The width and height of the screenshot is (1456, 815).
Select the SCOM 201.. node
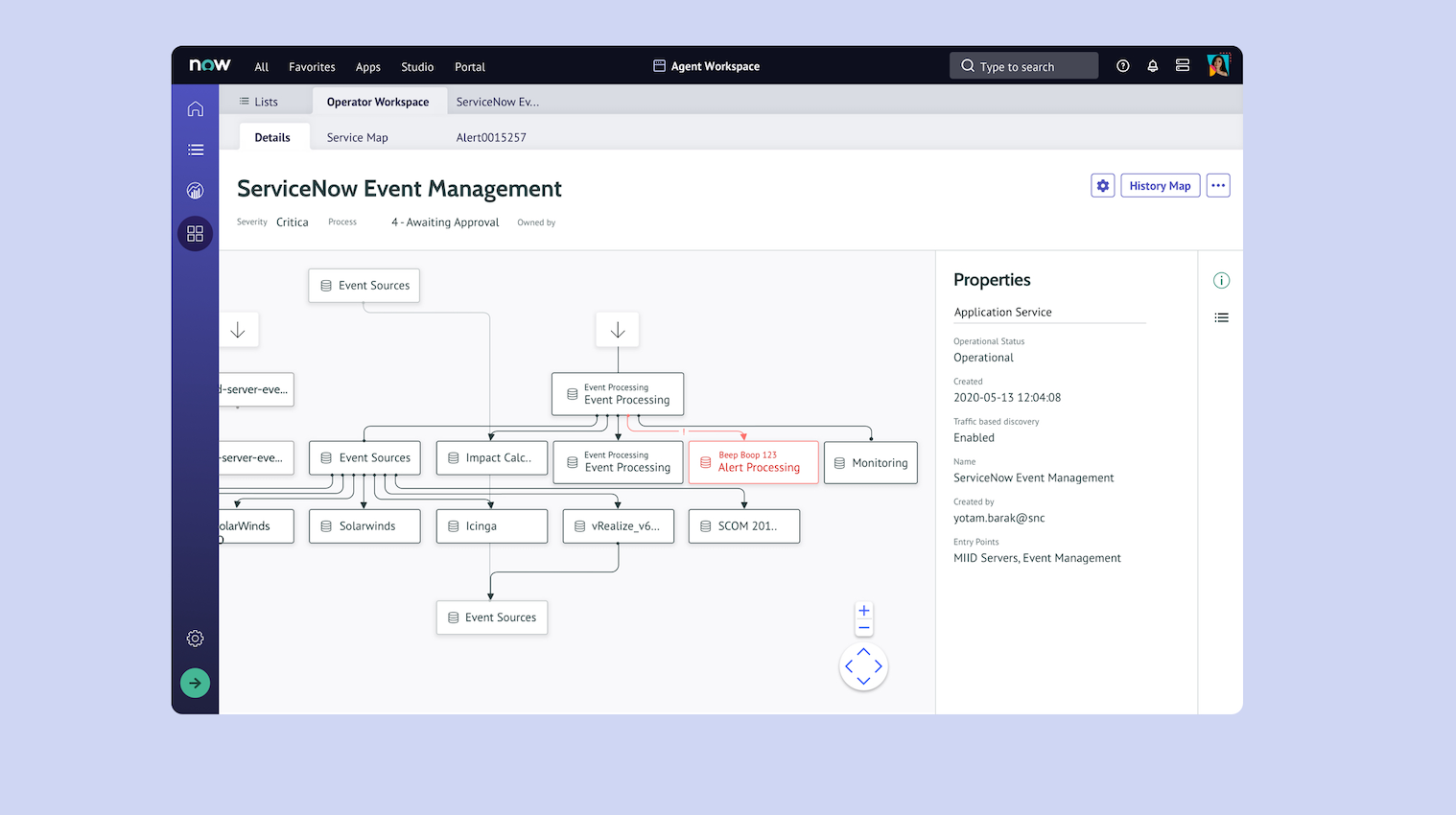[744, 526]
